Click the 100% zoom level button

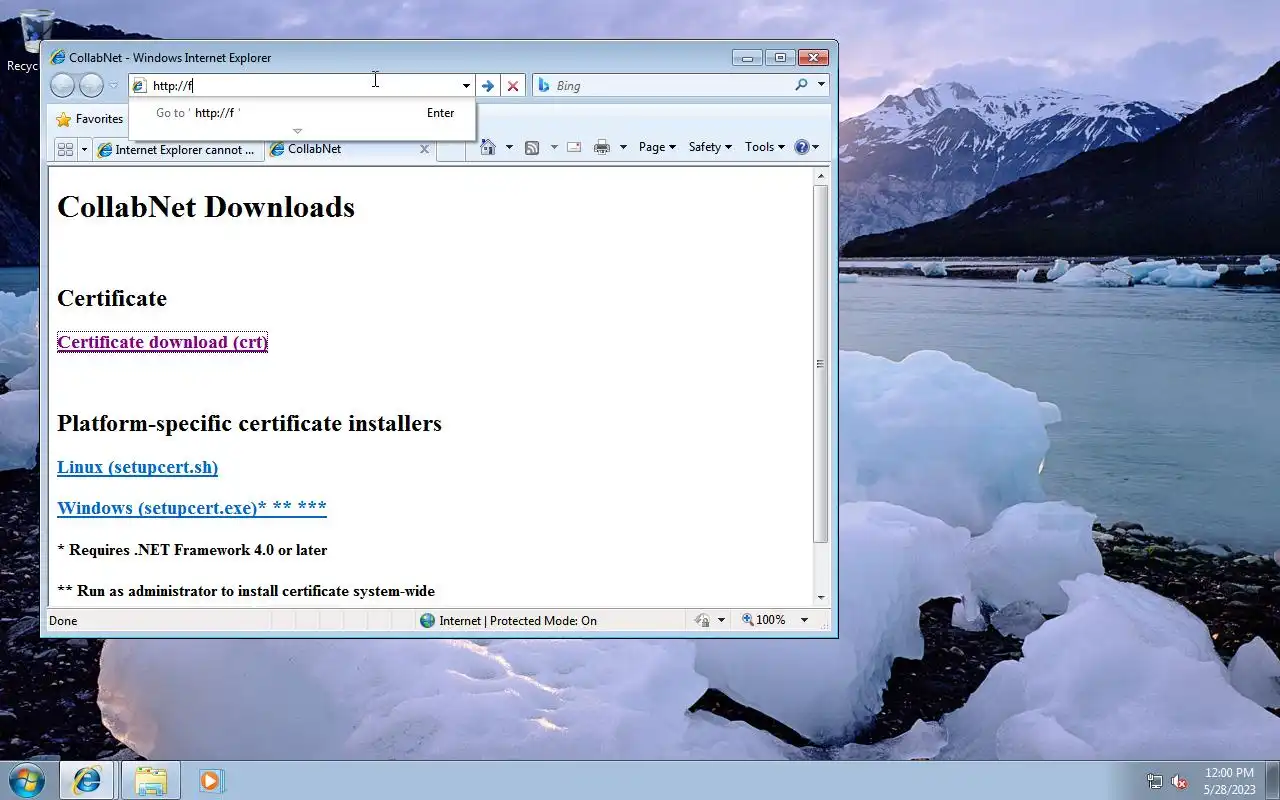764,621
